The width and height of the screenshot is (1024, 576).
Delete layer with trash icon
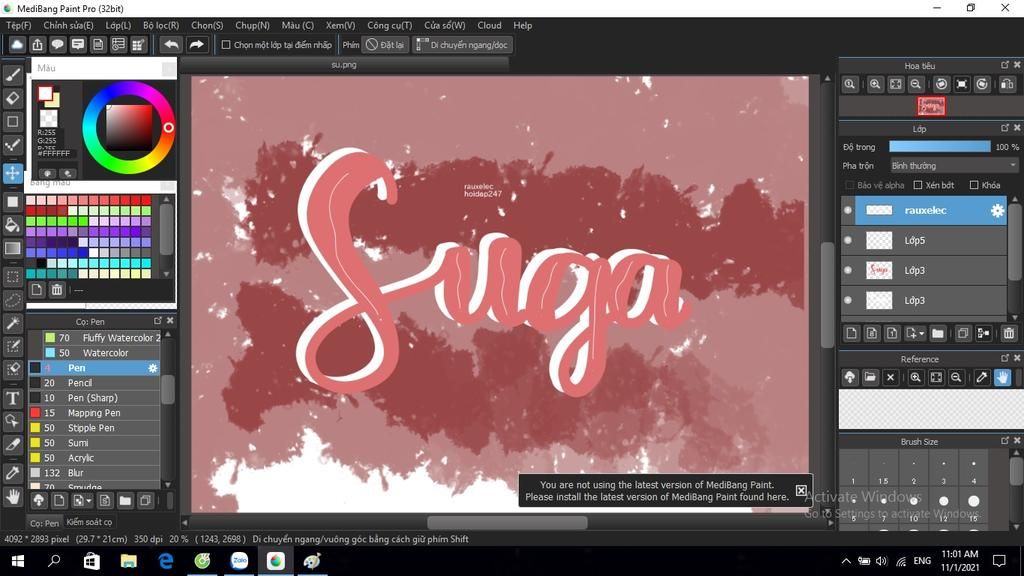(x=1009, y=334)
